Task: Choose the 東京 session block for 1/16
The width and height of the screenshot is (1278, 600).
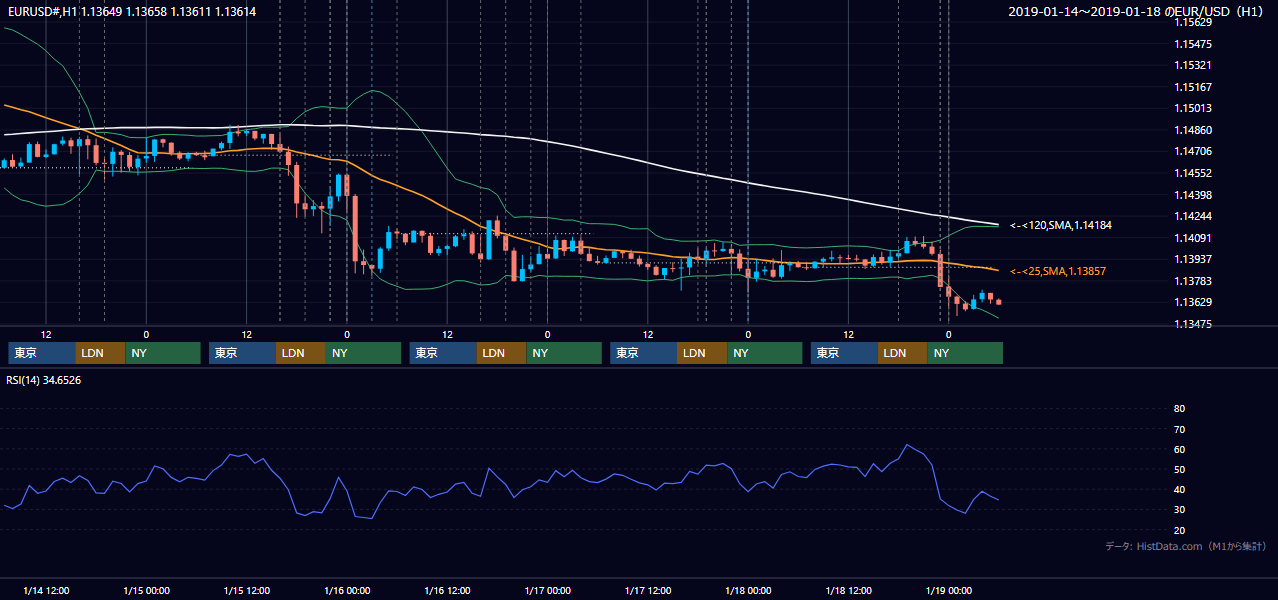Action: (443, 353)
